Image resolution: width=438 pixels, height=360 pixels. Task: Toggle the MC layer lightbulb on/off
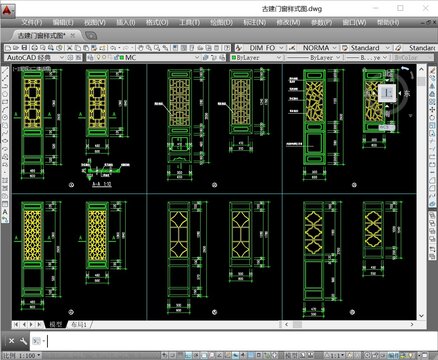tap(98, 57)
